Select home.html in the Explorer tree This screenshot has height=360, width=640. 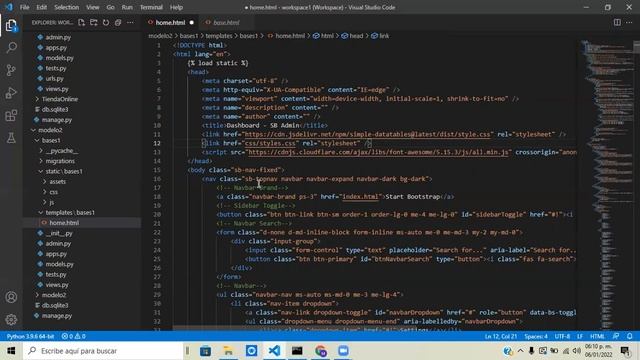tap(64, 223)
